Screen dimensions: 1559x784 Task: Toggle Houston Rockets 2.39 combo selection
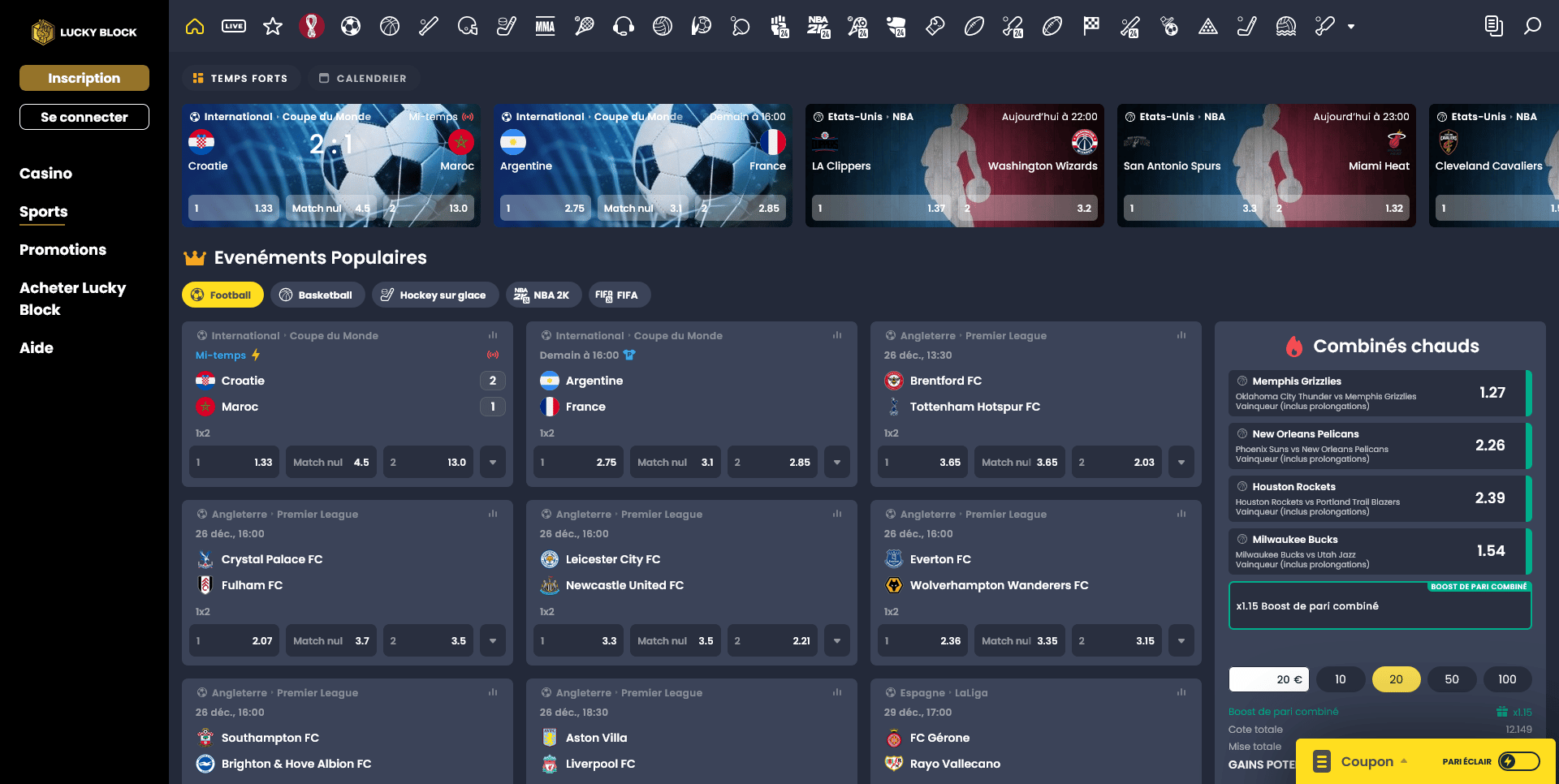[1380, 498]
